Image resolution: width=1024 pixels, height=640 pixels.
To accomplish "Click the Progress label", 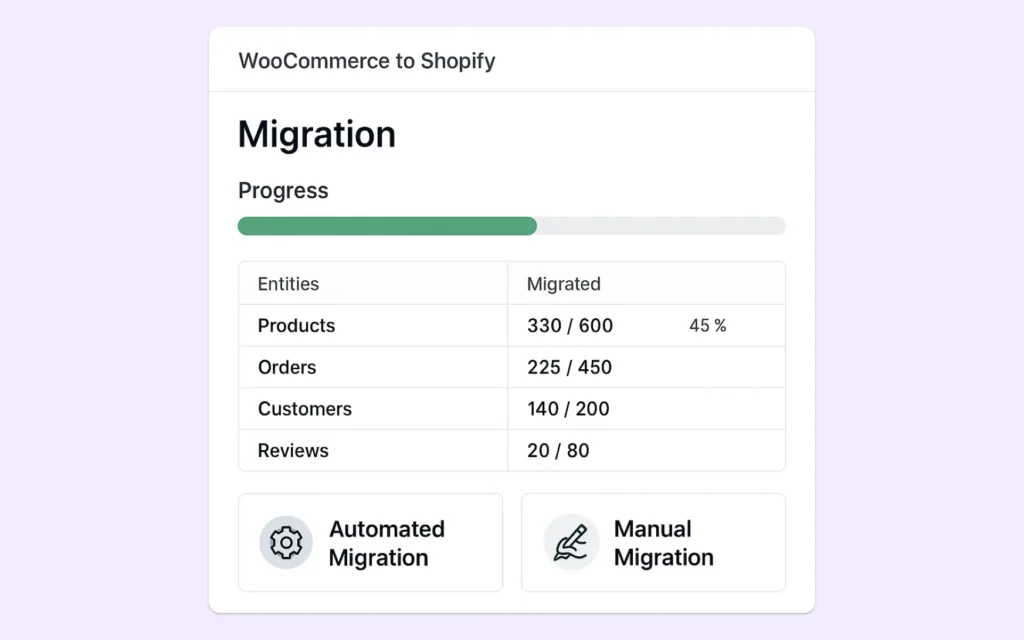I will point(283,191).
